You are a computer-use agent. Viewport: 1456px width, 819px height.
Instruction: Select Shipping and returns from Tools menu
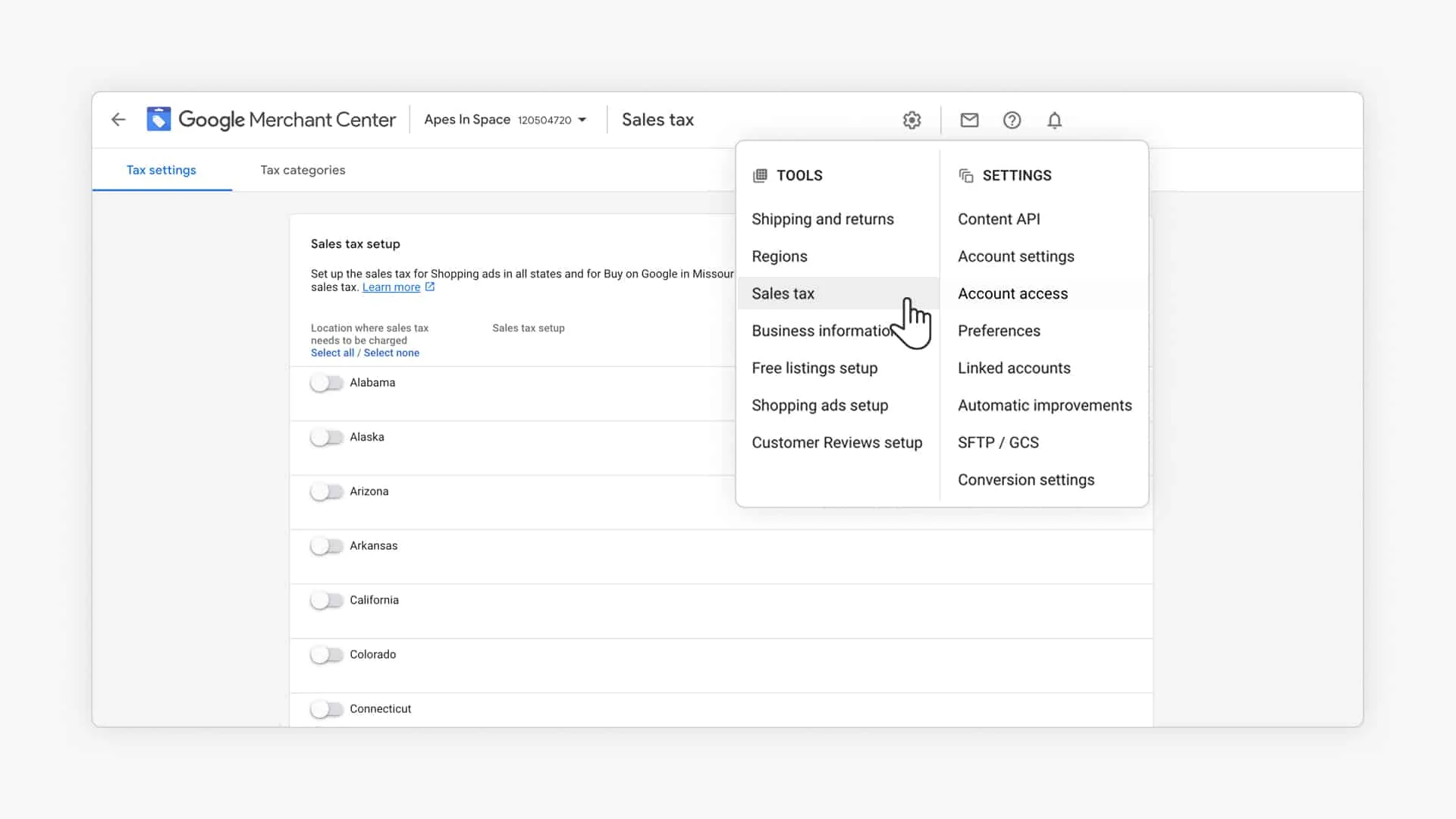(x=822, y=219)
